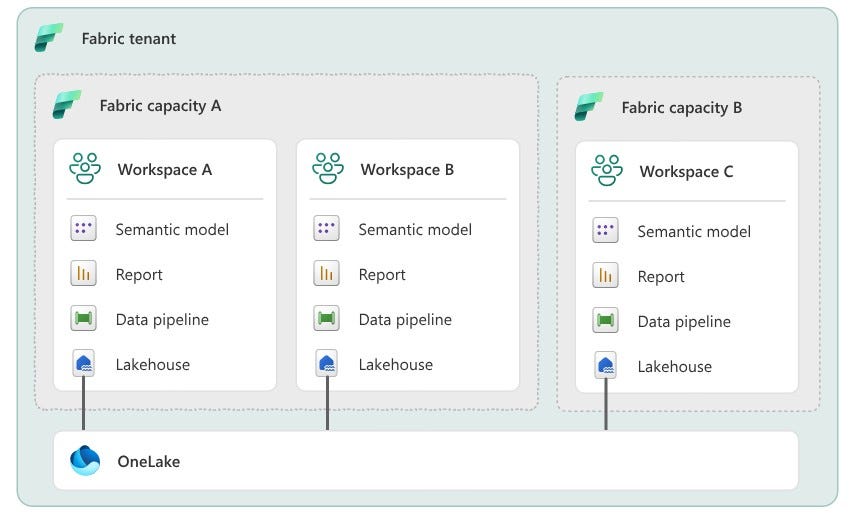Click the Workspace B people icon
The image size is (861, 515).
tap(328, 169)
